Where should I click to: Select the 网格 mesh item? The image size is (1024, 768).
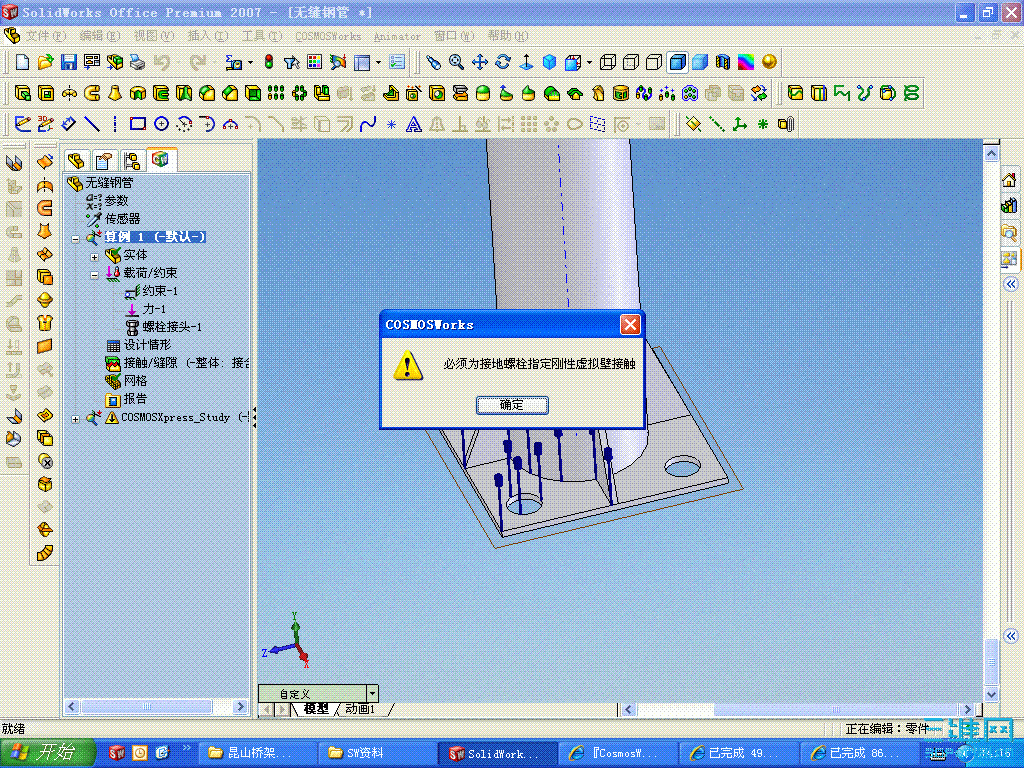pos(135,381)
